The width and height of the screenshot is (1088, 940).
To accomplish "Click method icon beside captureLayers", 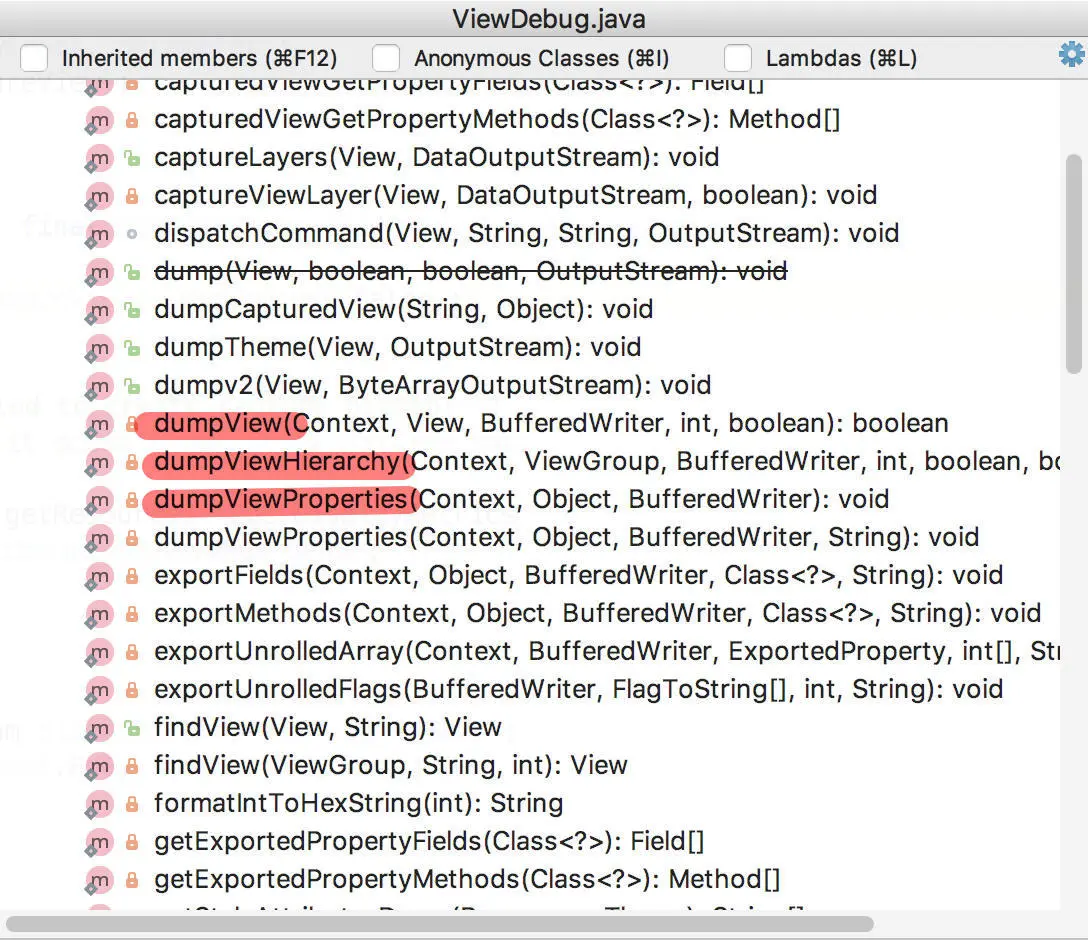I will pos(99,158).
